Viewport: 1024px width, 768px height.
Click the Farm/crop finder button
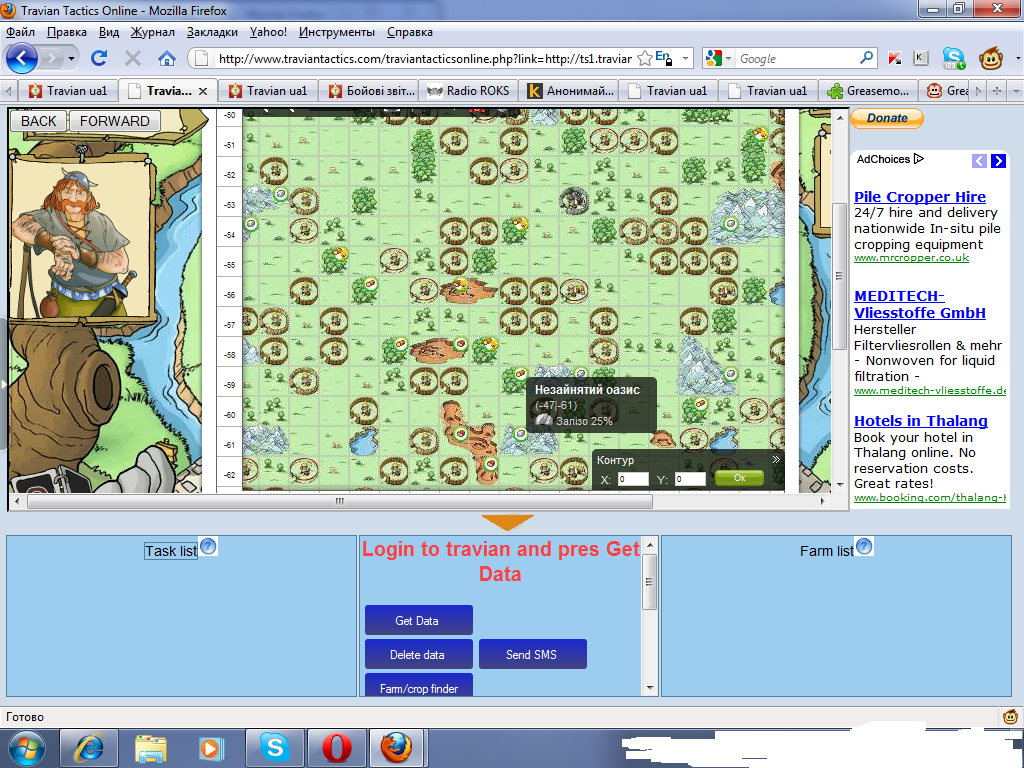click(418, 686)
